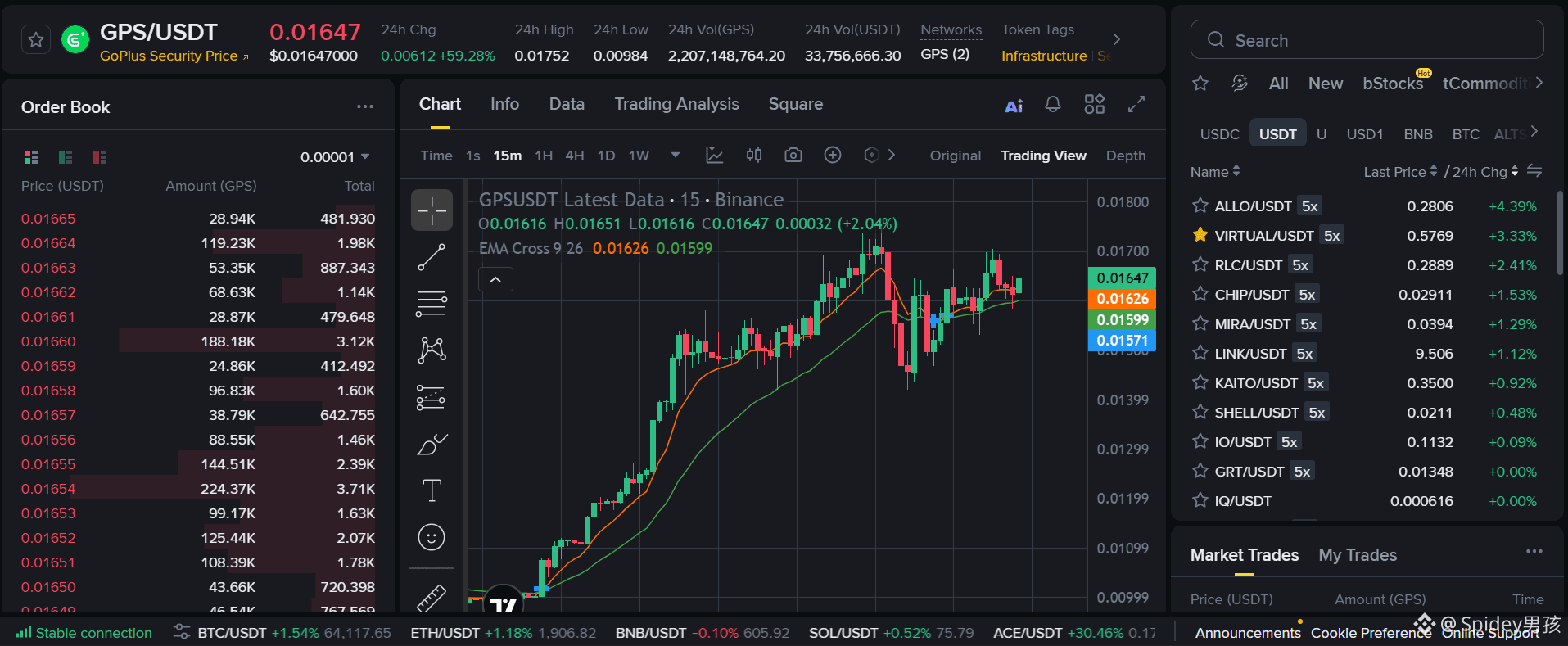Select the ruler measure tool
Viewport: 1568px width, 646px height.
point(432,599)
